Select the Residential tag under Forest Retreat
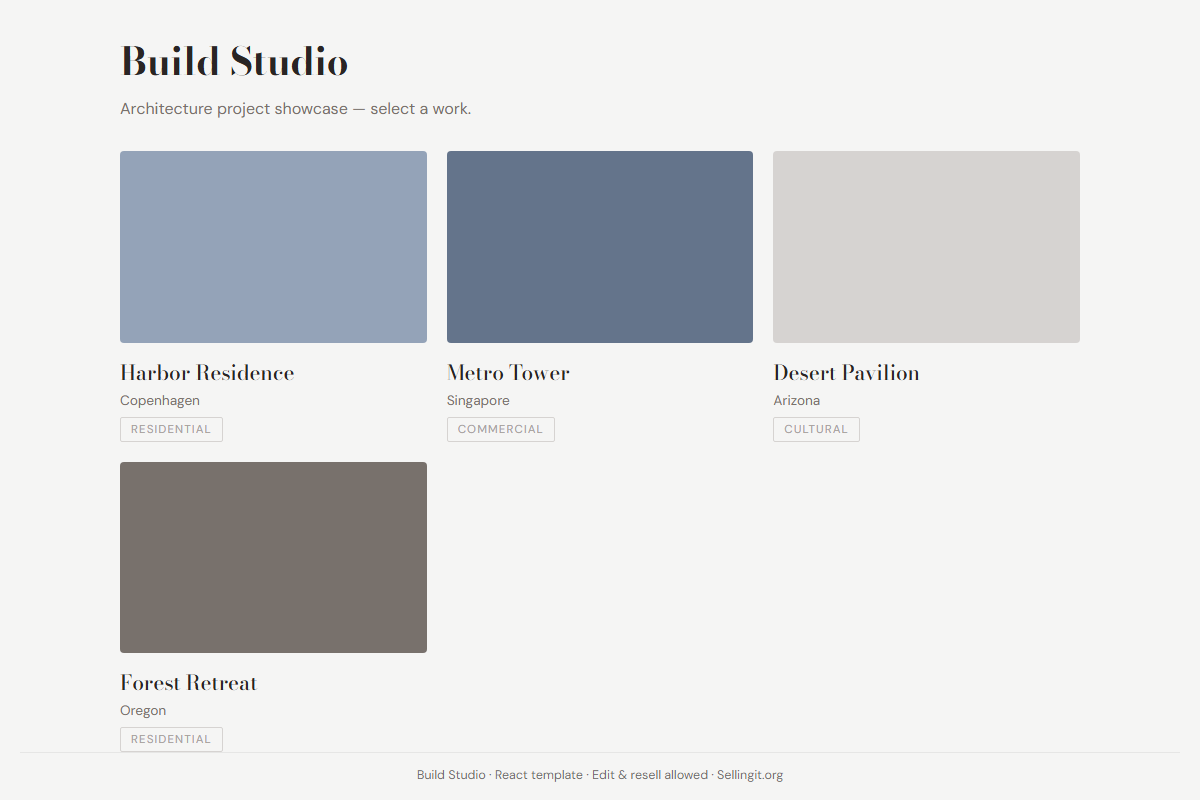 click(x=171, y=739)
